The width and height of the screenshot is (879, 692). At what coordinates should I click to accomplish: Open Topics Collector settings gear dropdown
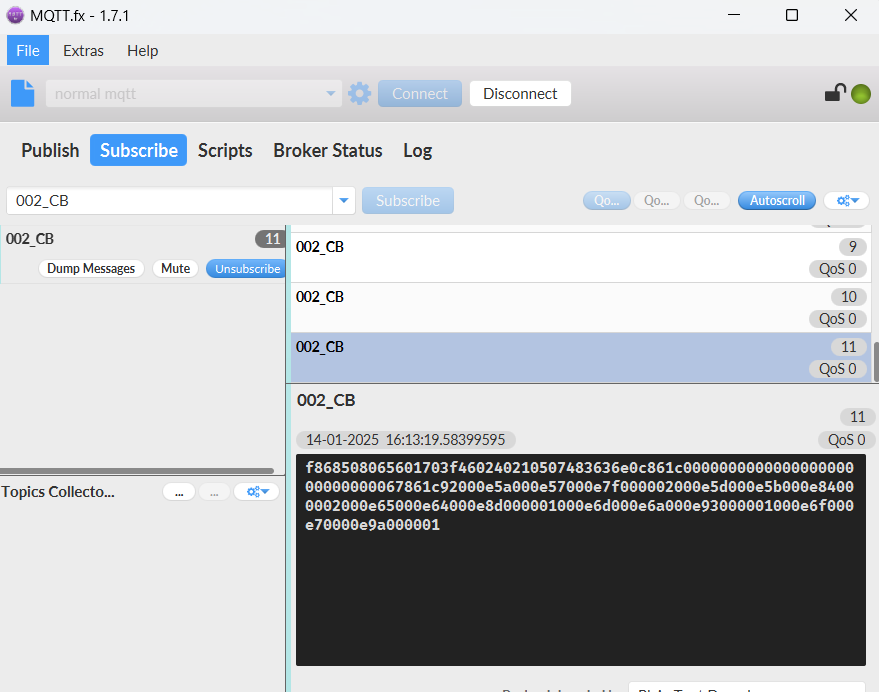(x=257, y=492)
